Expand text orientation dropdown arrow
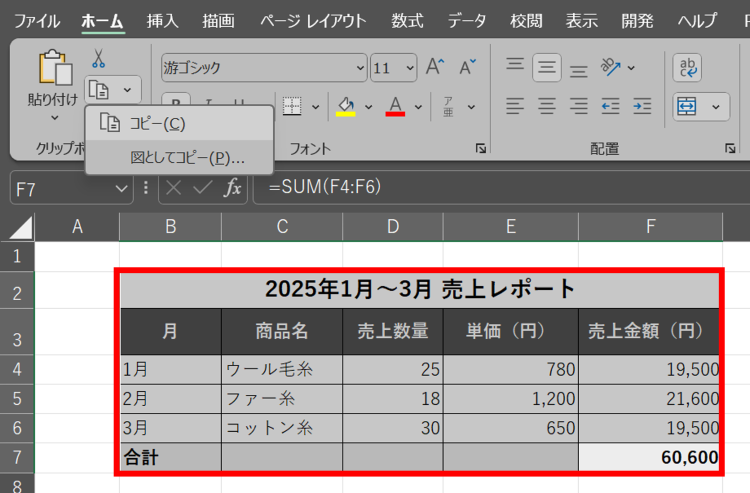The image size is (750, 493). coord(631,68)
